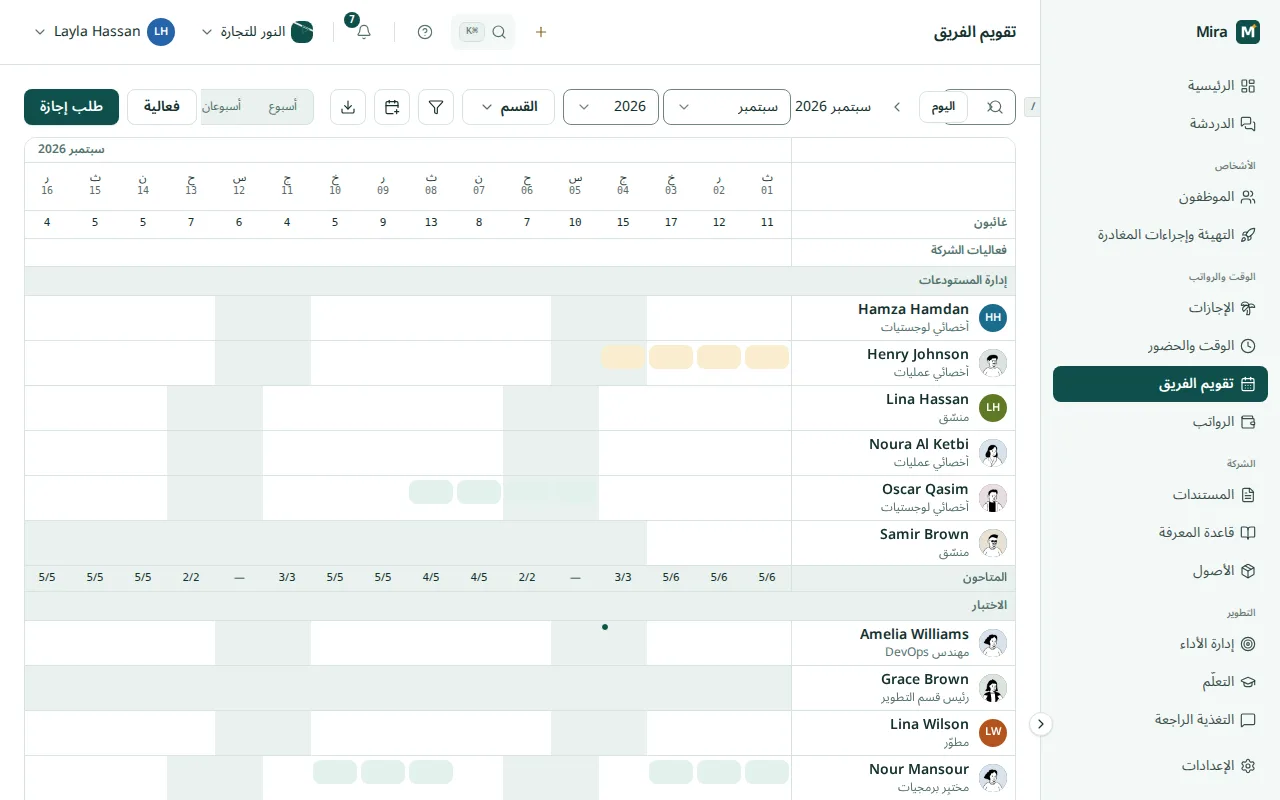Collapse the sidebar with the chevron handle
Screen dimensions: 1280x800
1041,724
